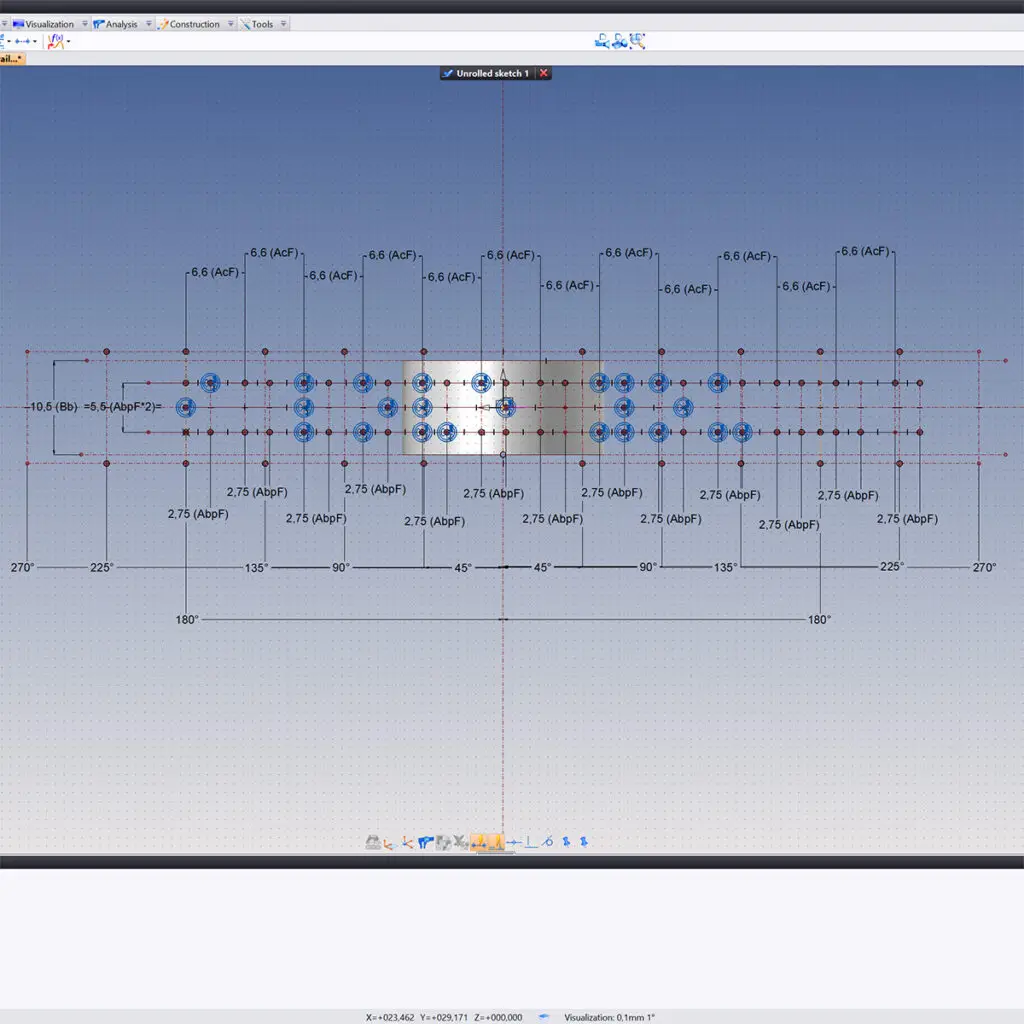Switch to the document tab ending in 'ail...*'
The height and width of the screenshot is (1024, 1024).
(x=12, y=59)
